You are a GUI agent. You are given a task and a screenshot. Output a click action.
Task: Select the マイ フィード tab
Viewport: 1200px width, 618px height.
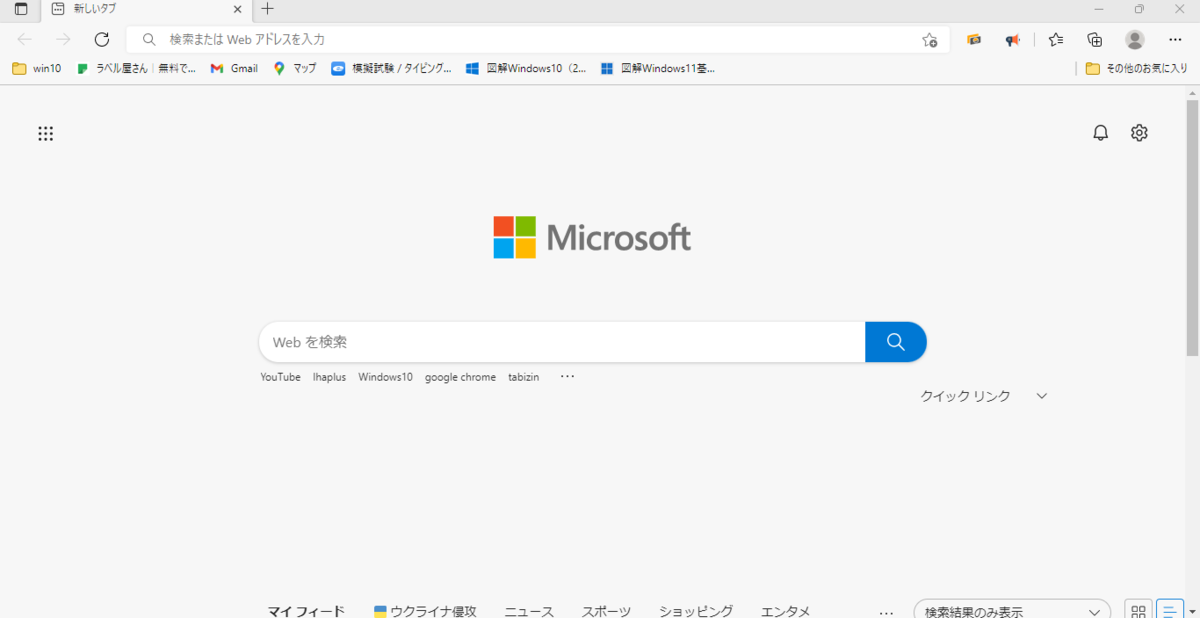tap(306, 611)
